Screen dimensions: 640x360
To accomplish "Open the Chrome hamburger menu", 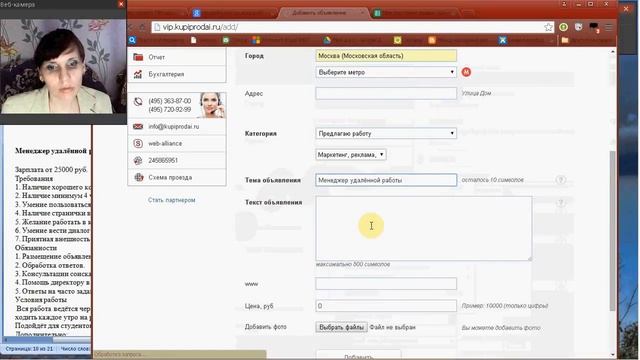I will click(609, 27).
